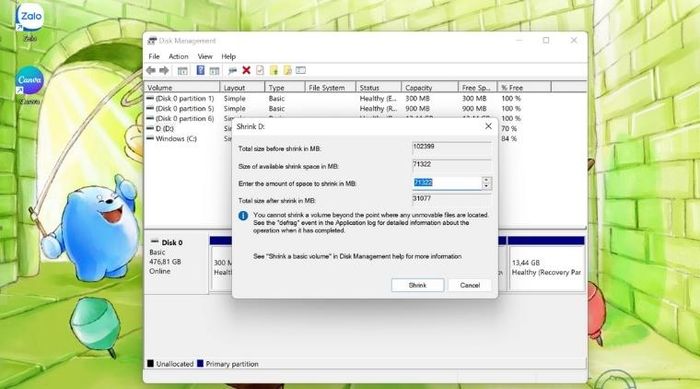Image resolution: width=700 pixels, height=389 pixels.
Task: Click the Disk Management title bar icon
Action: tap(152, 41)
